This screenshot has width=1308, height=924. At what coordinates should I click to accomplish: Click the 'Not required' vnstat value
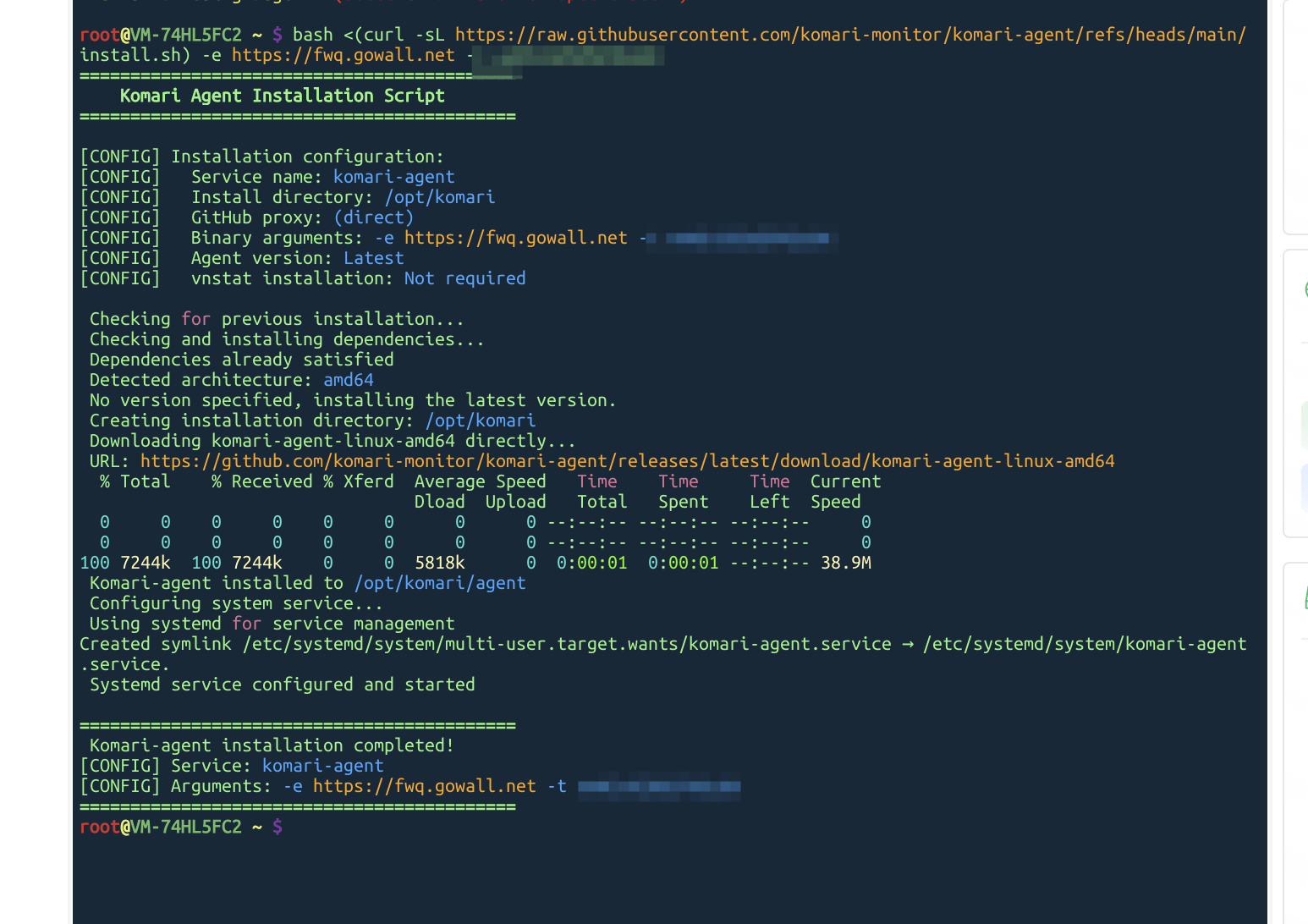pos(464,278)
